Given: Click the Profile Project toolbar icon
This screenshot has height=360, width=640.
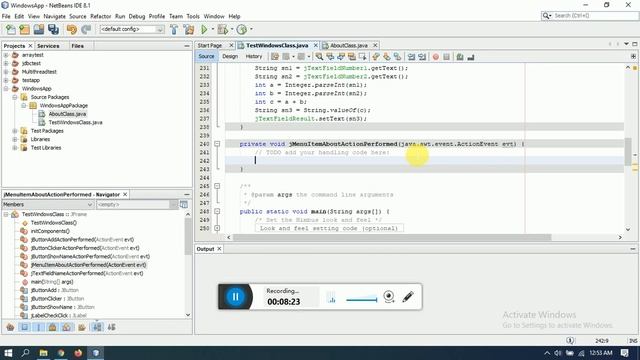Looking at the screenshot, I should [242, 29].
